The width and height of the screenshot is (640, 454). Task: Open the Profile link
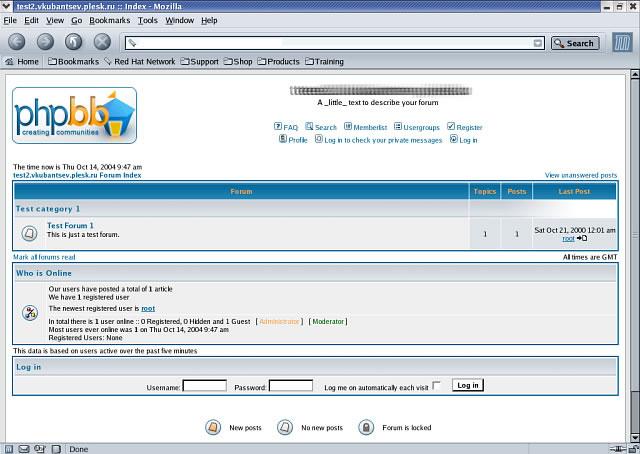[x=293, y=140]
